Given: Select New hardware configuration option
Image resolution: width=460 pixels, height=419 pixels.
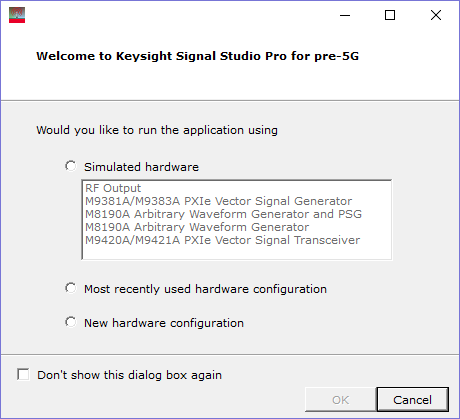Looking at the screenshot, I should point(71,322).
